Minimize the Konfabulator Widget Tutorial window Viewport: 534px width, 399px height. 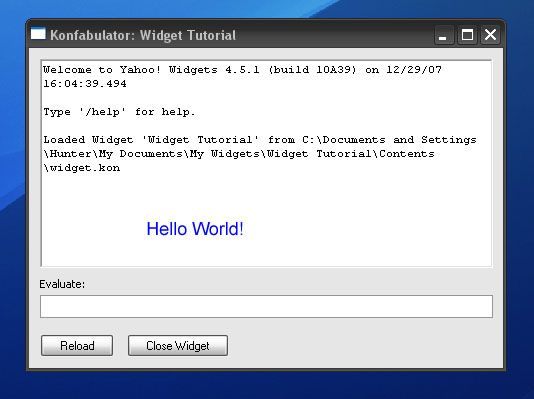444,35
